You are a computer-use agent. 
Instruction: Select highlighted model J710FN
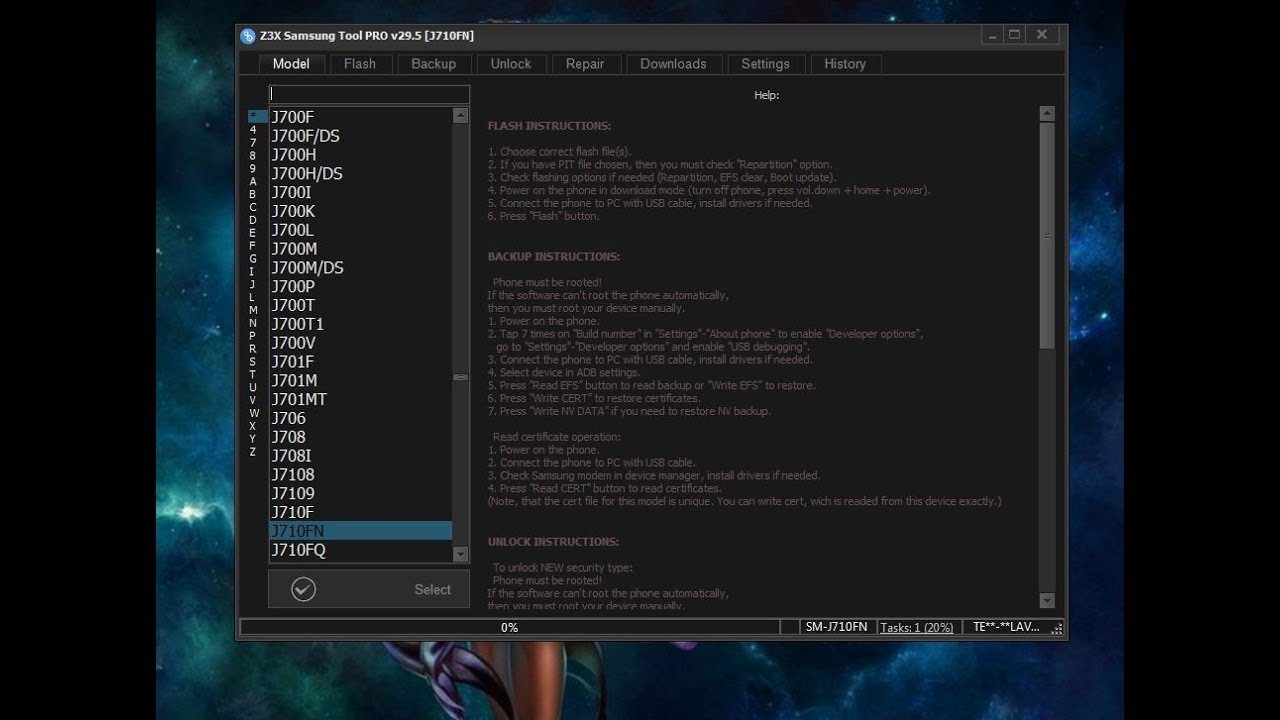tap(360, 531)
